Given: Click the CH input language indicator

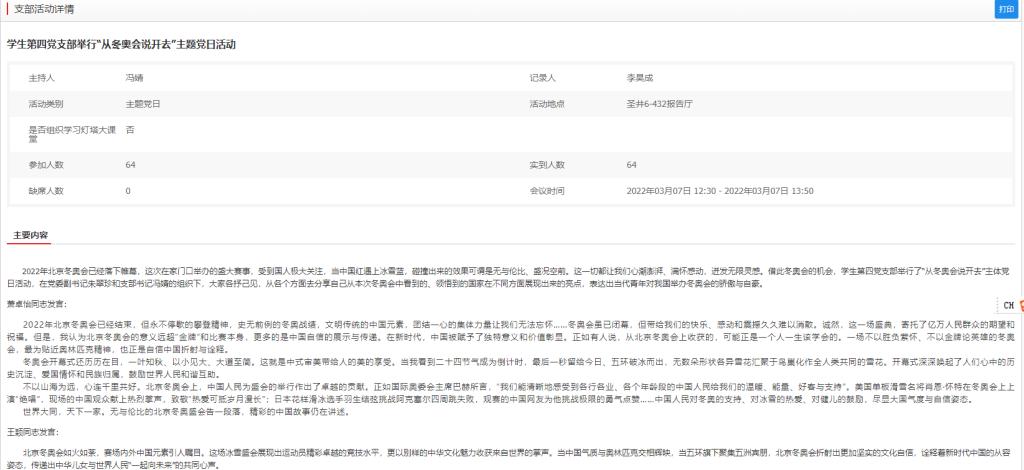Looking at the screenshot, I should coord(1007,305).
